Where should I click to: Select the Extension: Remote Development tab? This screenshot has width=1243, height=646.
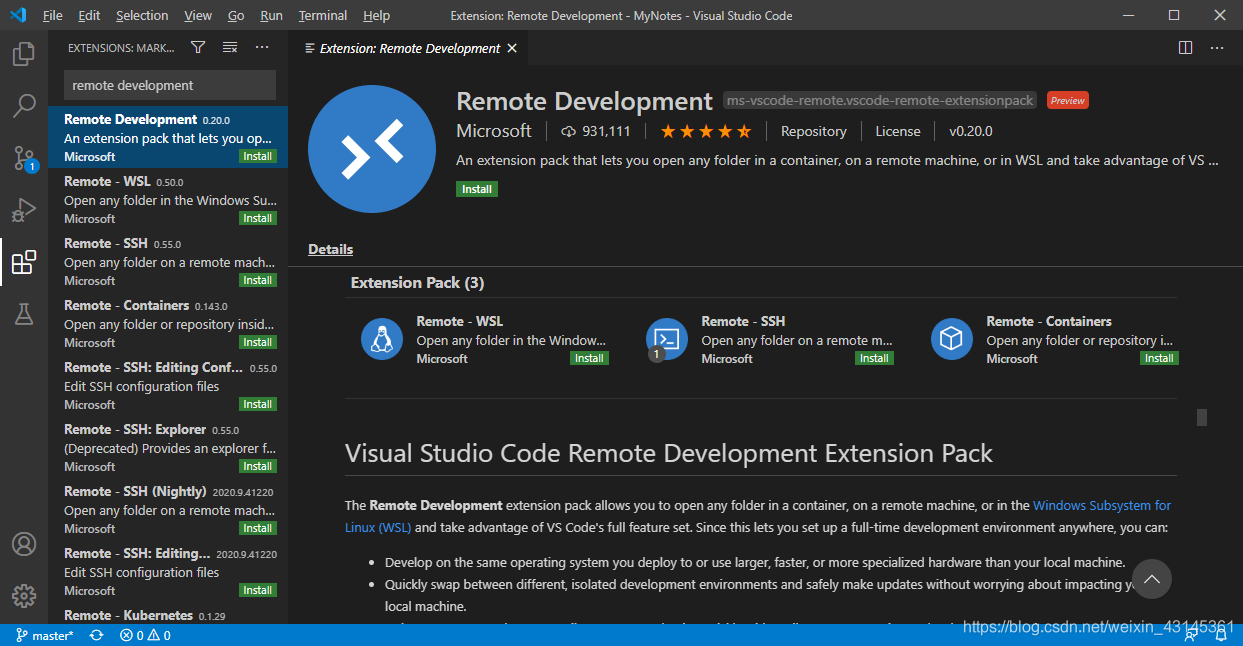[x=410, y=48]
